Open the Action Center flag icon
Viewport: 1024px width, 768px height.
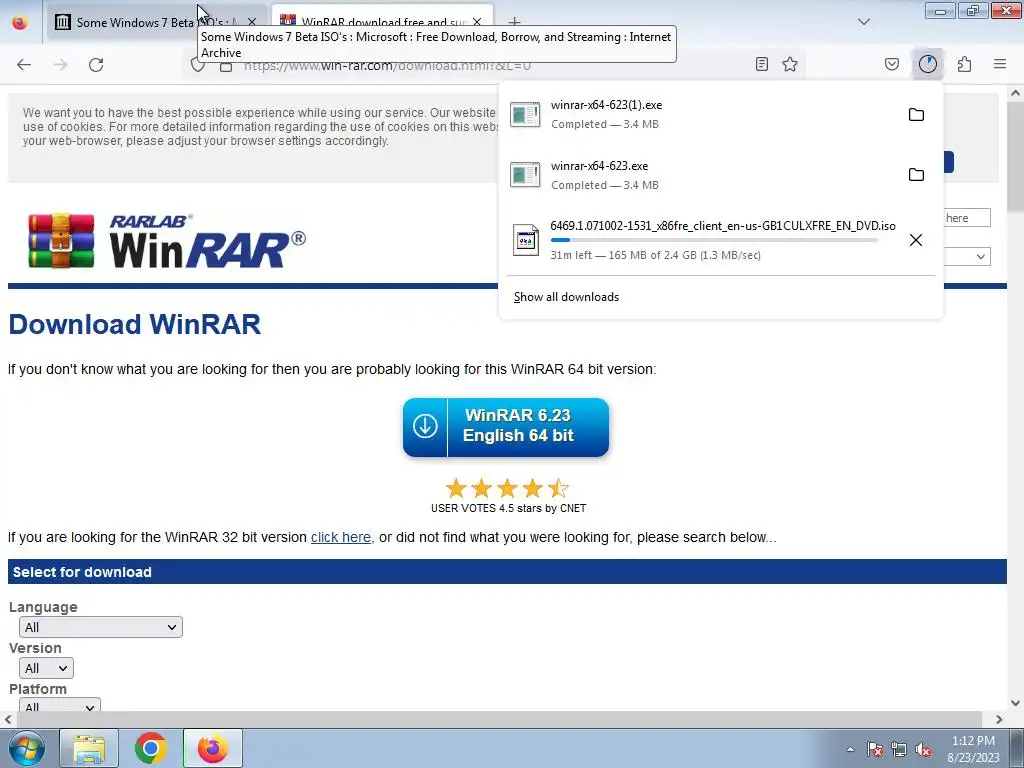874,749
